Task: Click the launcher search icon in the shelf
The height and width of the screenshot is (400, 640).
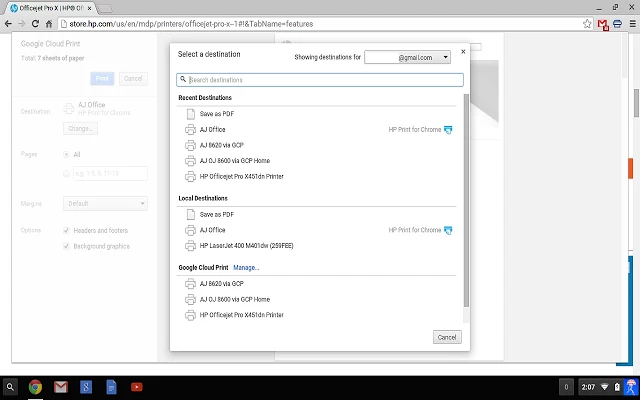Action: click(x=11, y=387)
